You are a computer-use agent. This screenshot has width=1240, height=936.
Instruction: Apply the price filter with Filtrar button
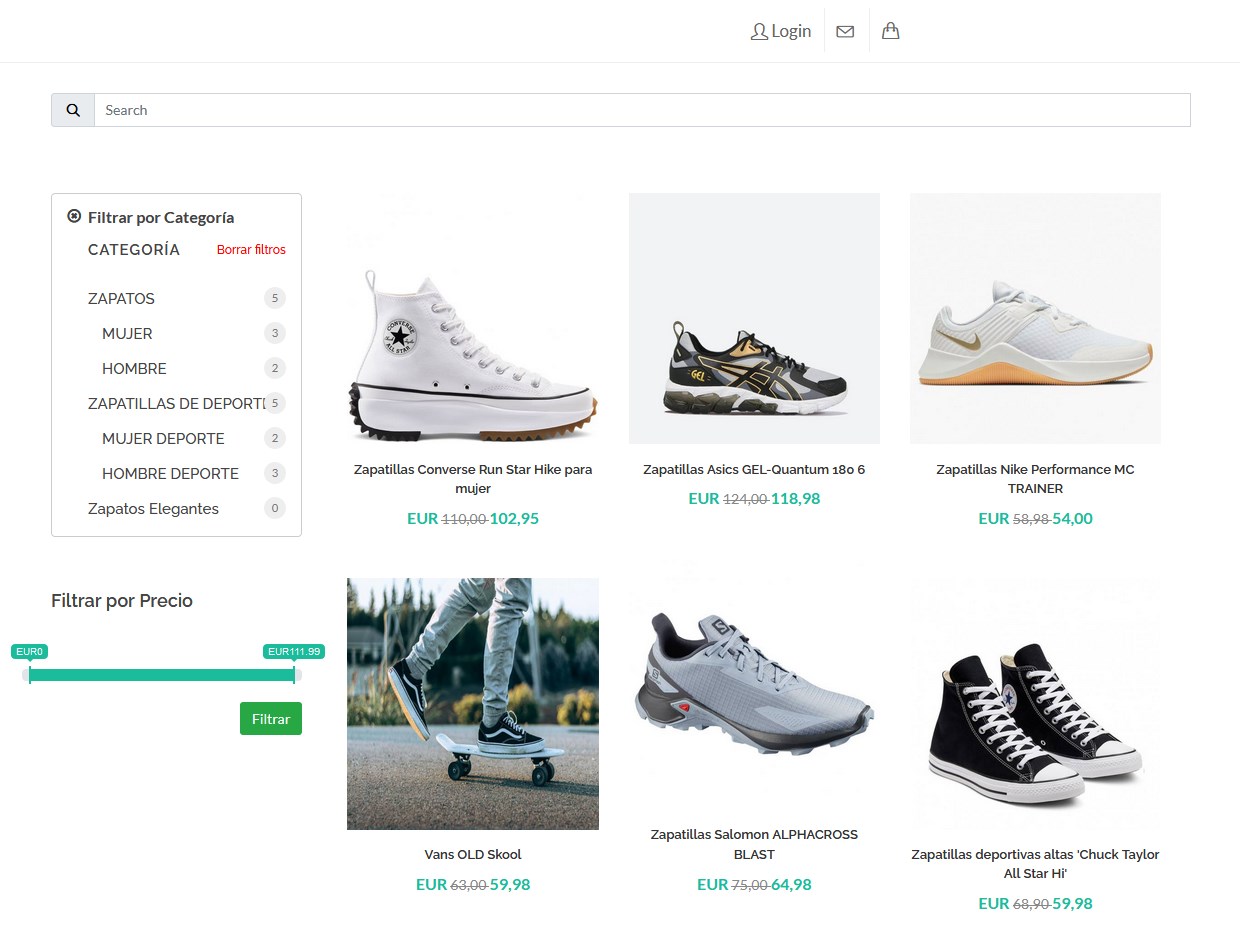coord(271,719)
